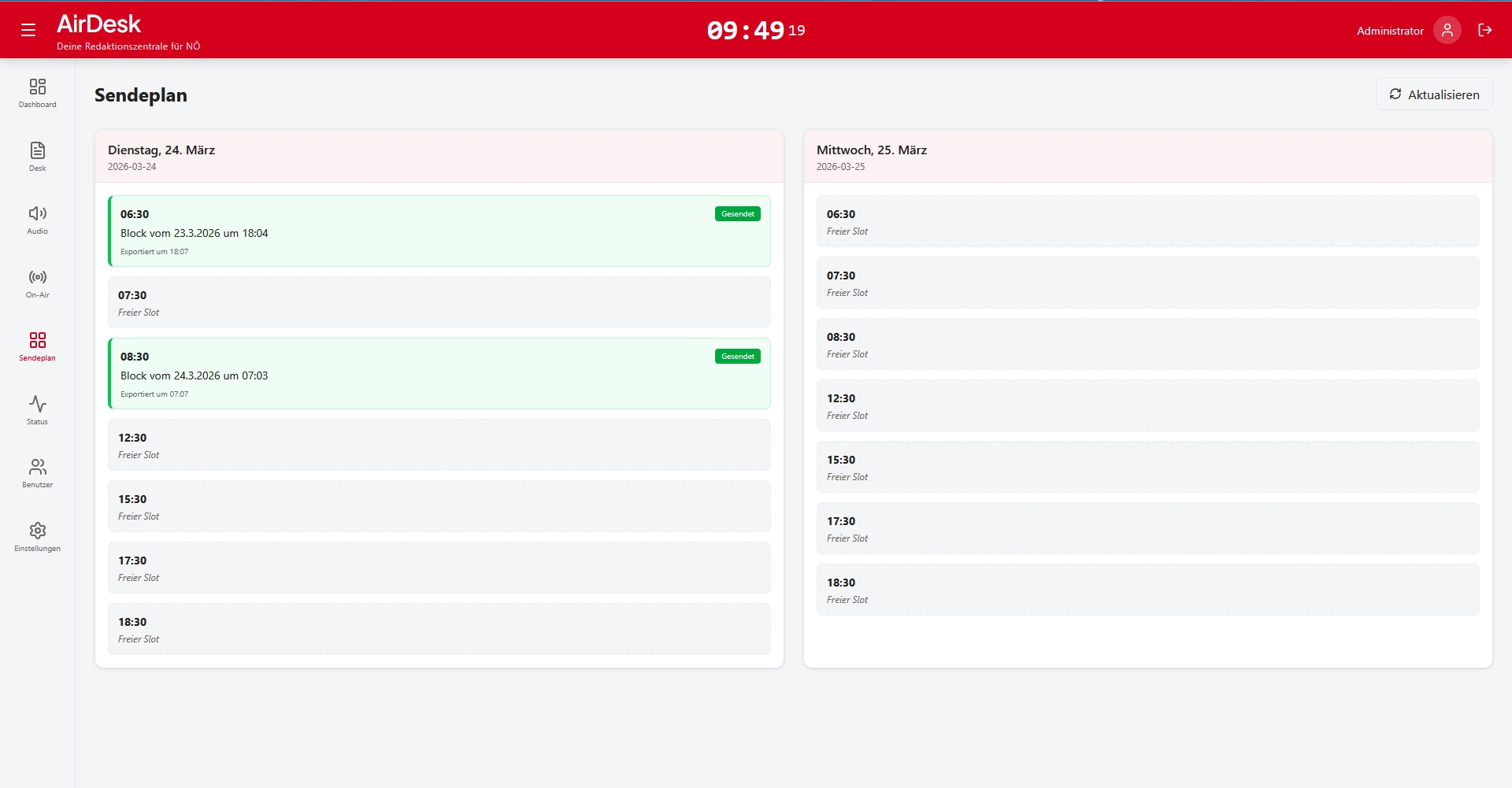Open the Status page
The image size is (1512, 788).
pyautogui.click(x=37, y=410)
